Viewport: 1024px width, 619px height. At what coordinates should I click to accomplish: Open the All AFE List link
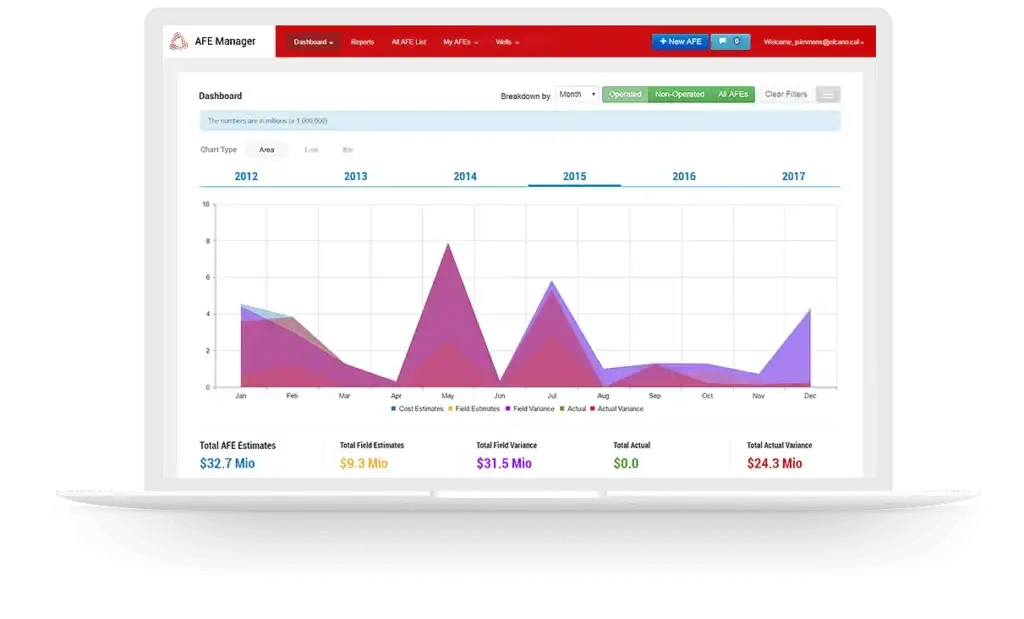[409, 42]
